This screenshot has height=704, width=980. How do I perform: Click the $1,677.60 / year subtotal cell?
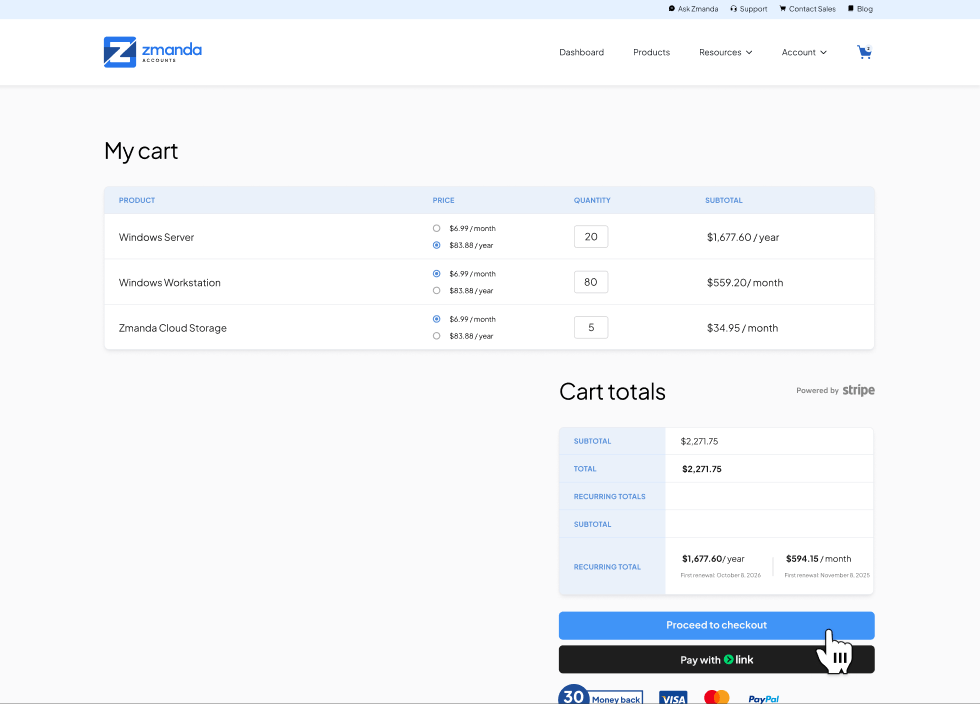coord(742,238)
